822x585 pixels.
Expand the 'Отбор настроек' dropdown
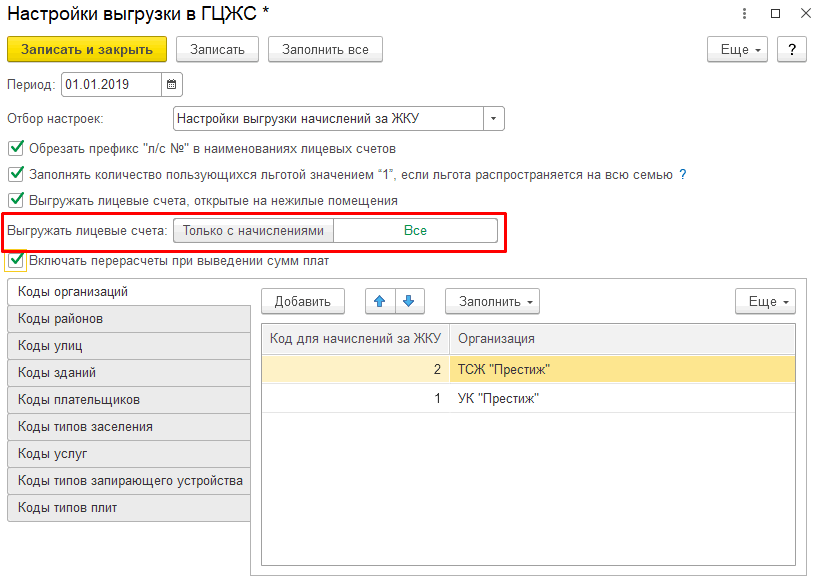click(x=494, y=119)
